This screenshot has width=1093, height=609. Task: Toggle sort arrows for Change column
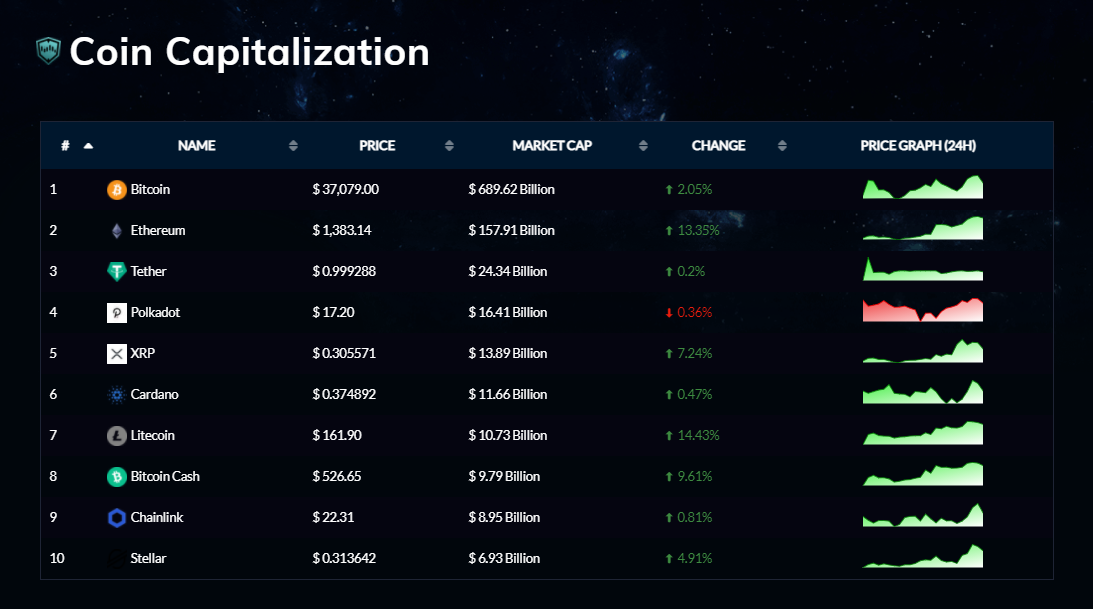click(782, 146)
